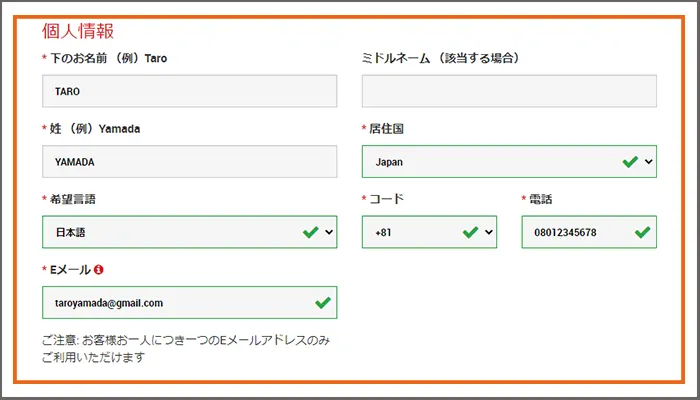This screenshot has width=700, height=400.
Task: Click the red info icon beside Eメール
Action: (99, 270)
